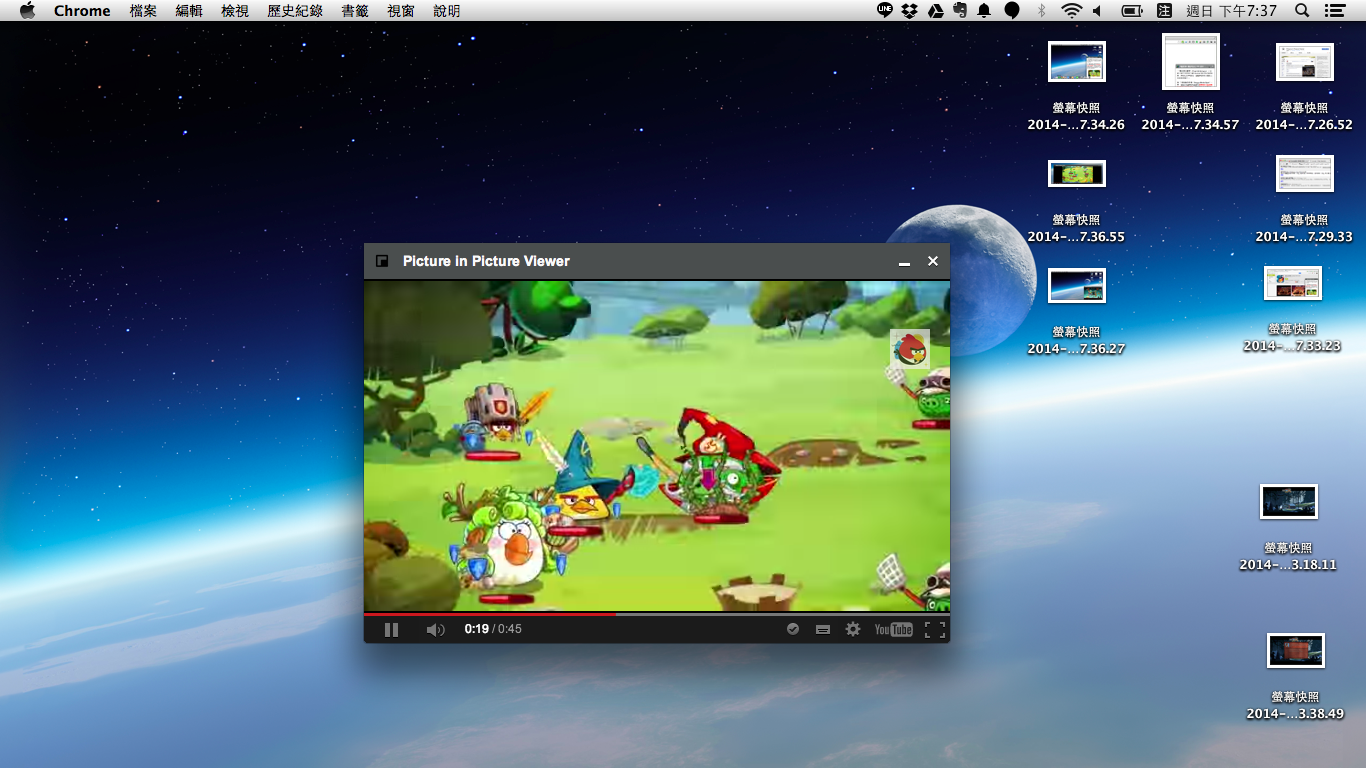Open the volume control in menu bar
Viewport: 1366px width, 768px height.
[1097, 11]
